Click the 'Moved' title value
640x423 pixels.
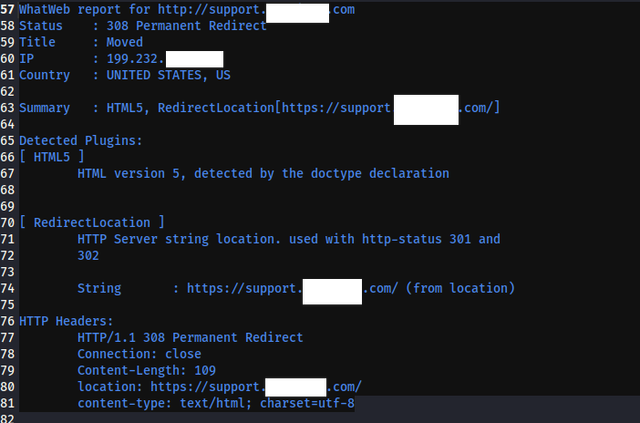tap(124, 42)
